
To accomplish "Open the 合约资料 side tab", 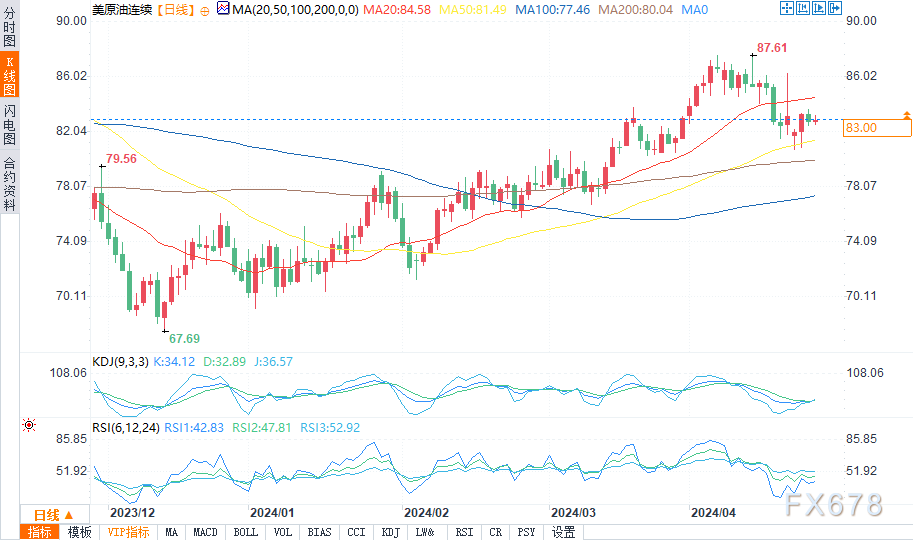I will point(9,183).
